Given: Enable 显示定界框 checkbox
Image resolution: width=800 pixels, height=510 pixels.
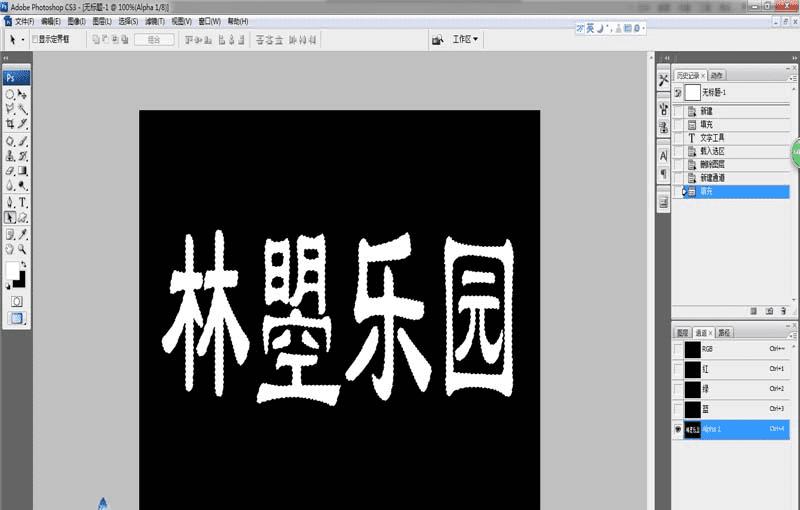Looking at the screenshot, I should point(35,39).
